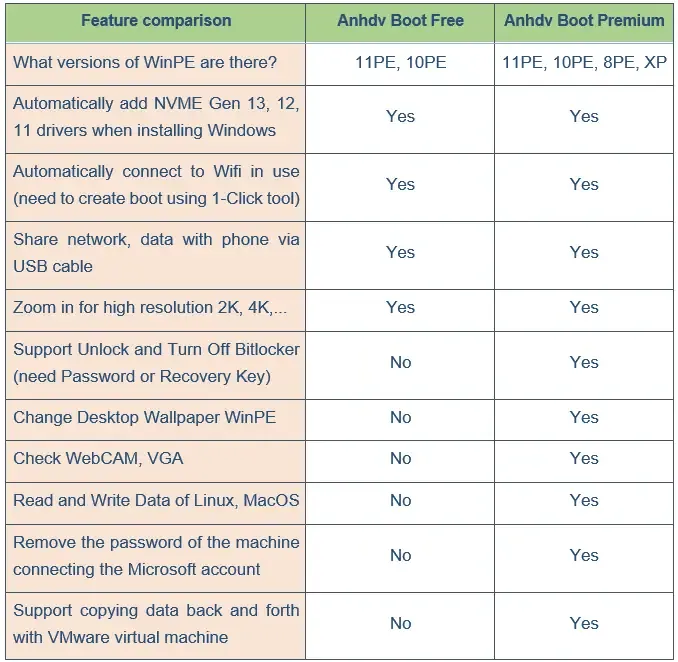
Task: Select Premium "Yes" for Wifi connection row
Action: click(584, 185)
